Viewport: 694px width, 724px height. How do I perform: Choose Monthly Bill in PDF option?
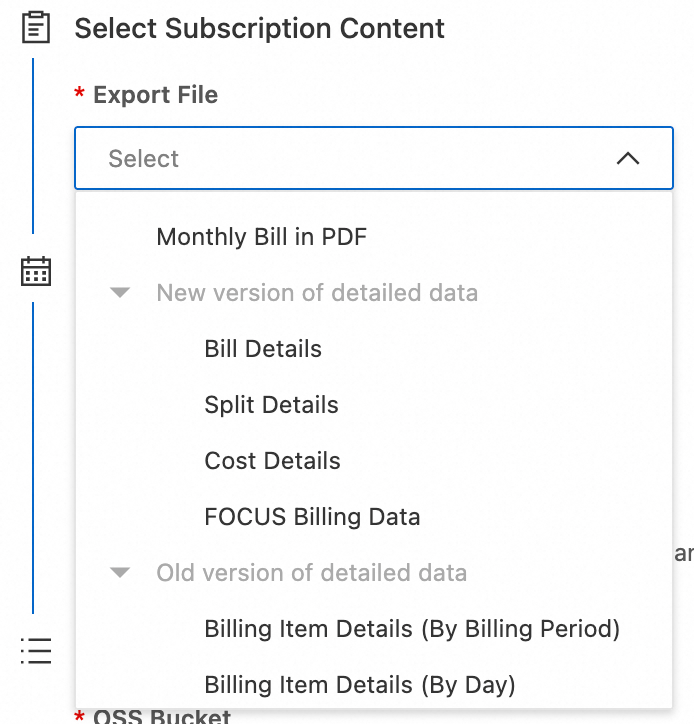click(261, 237)
